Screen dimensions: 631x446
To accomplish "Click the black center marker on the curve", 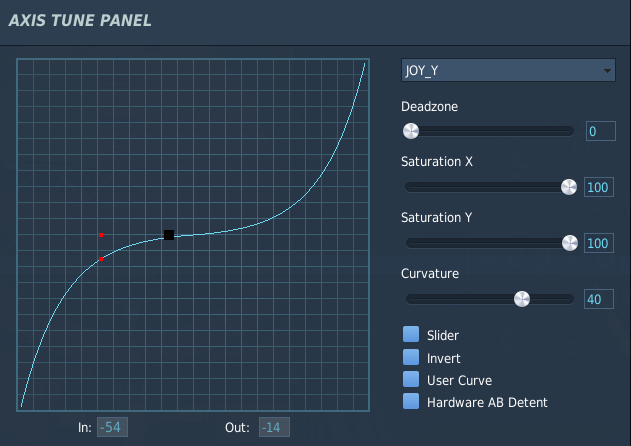I will pyautogui.click(x=169, y=235).
